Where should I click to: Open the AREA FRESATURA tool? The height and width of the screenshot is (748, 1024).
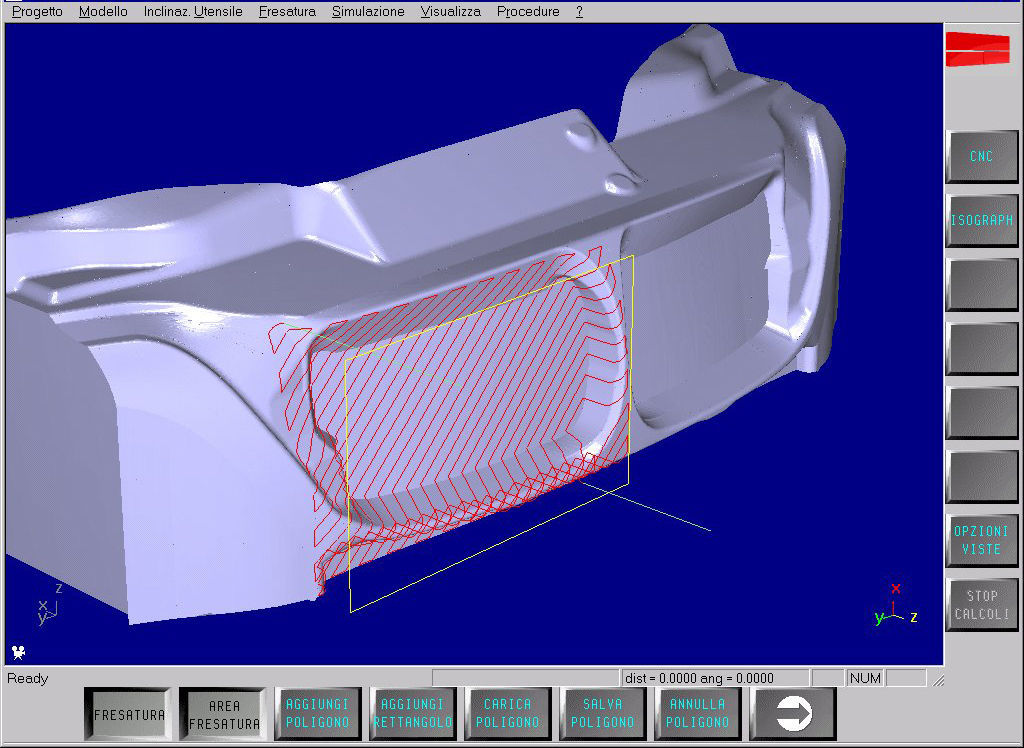[222, 714]
